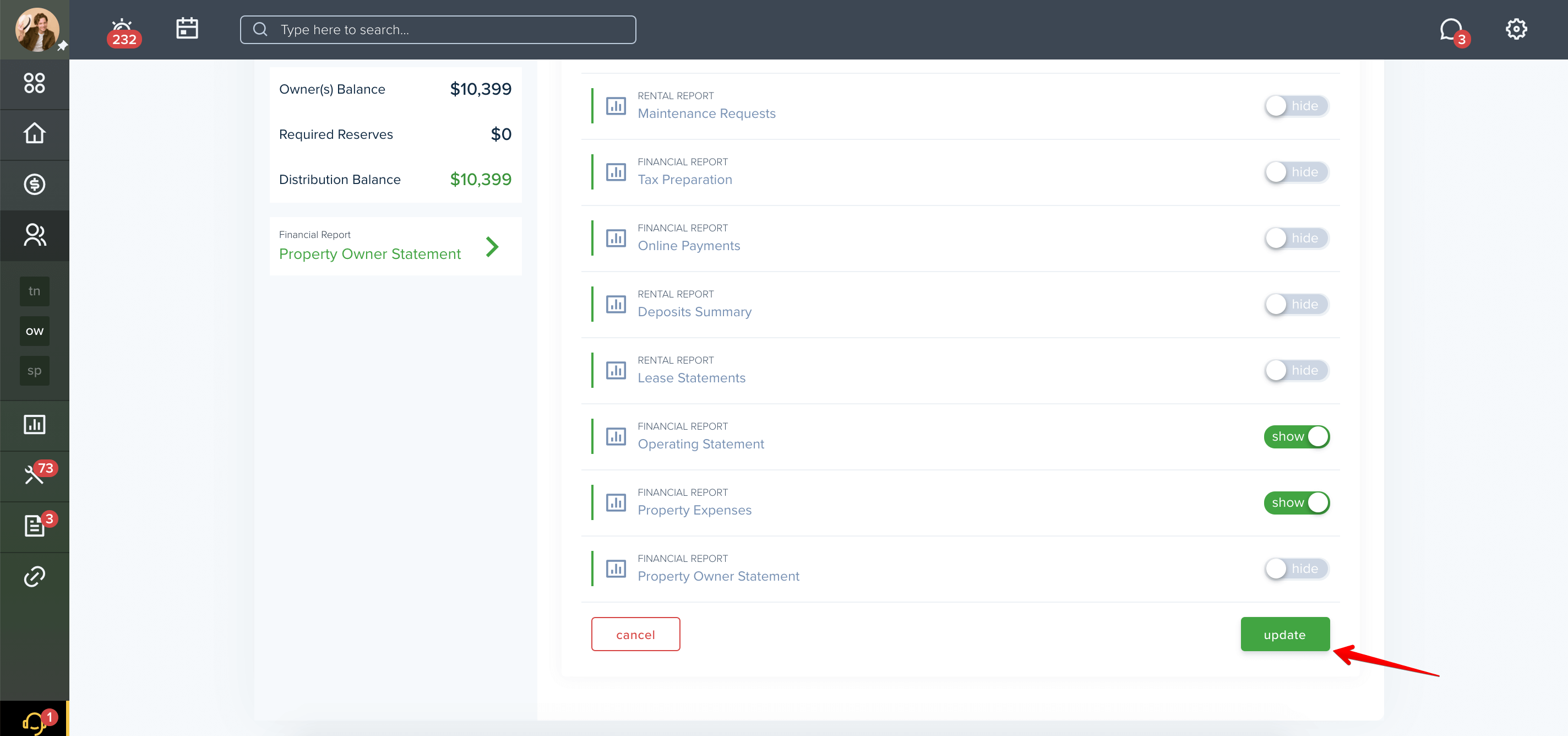Open the user profile avatar
The image size is (1568, 736).
[x=37, y=29]
